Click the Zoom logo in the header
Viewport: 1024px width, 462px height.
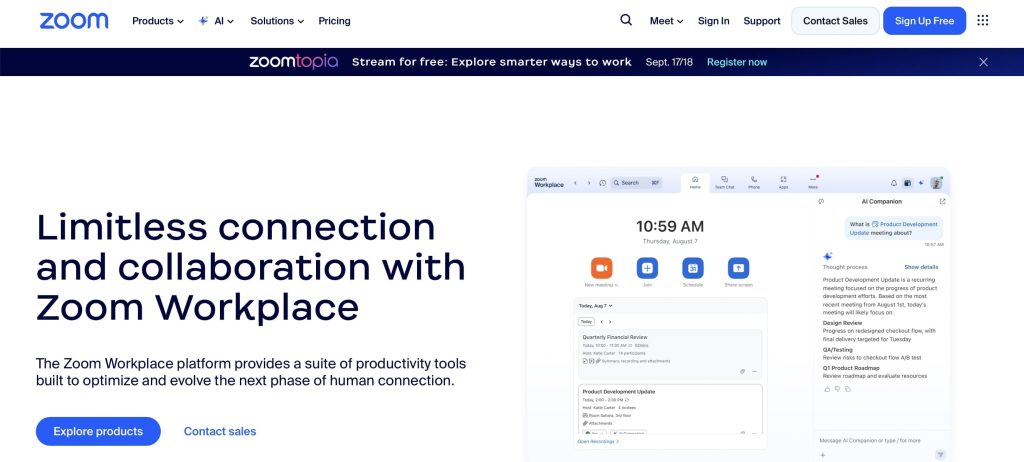[74, 21]
